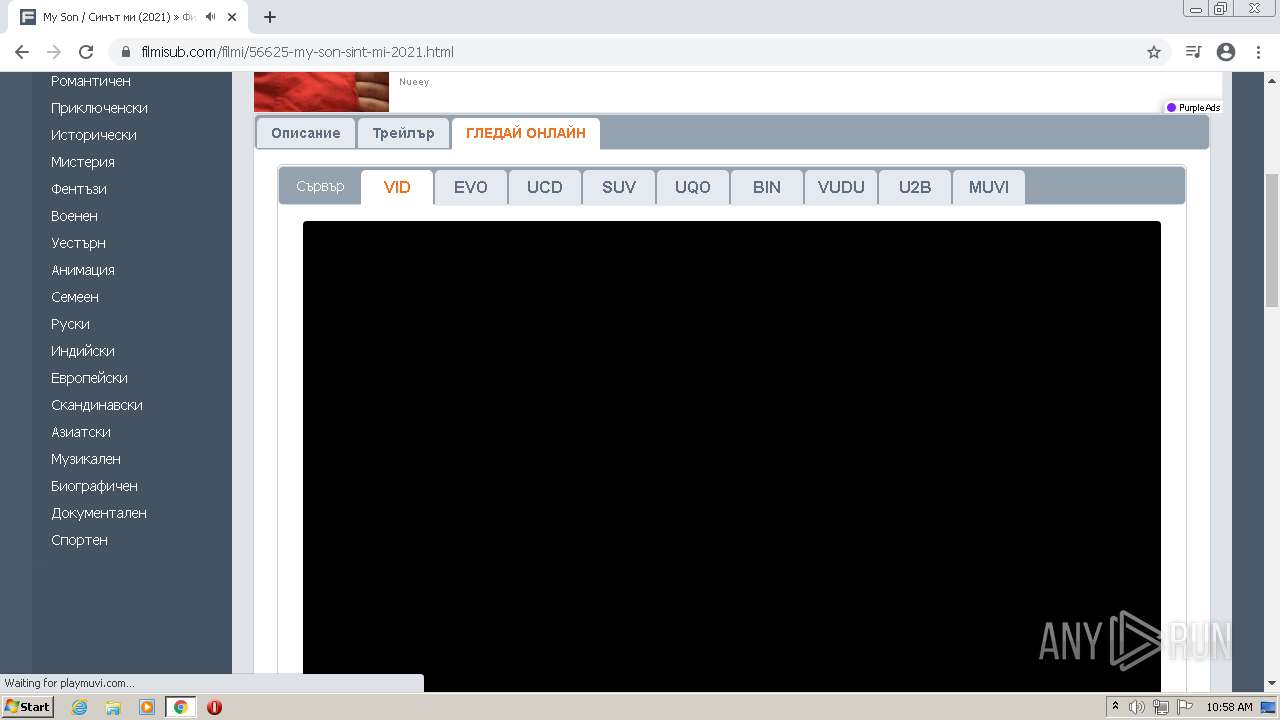Click page vertical scrollbar thumb

1271,240
